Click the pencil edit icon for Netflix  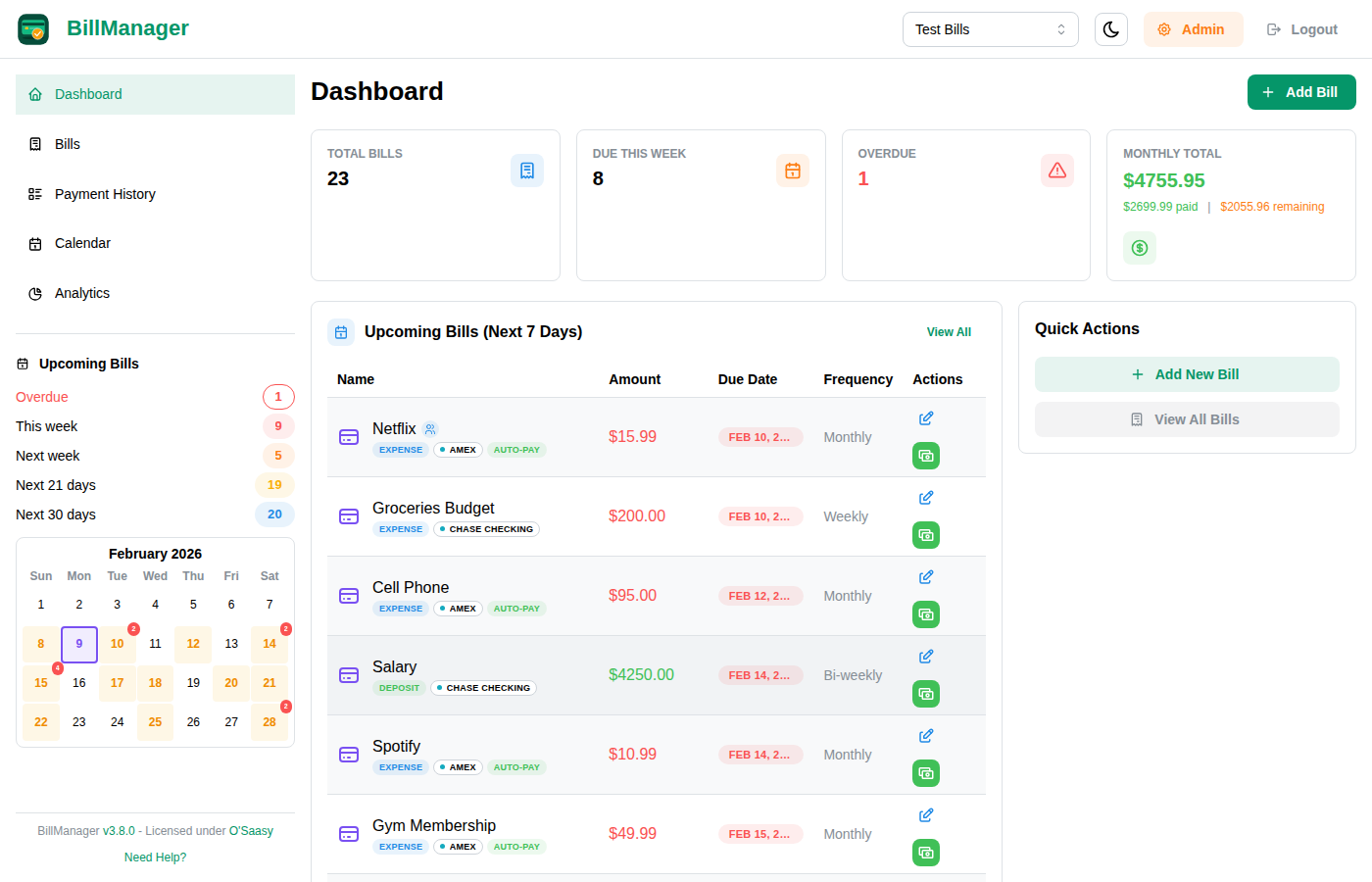pos(925,417)
